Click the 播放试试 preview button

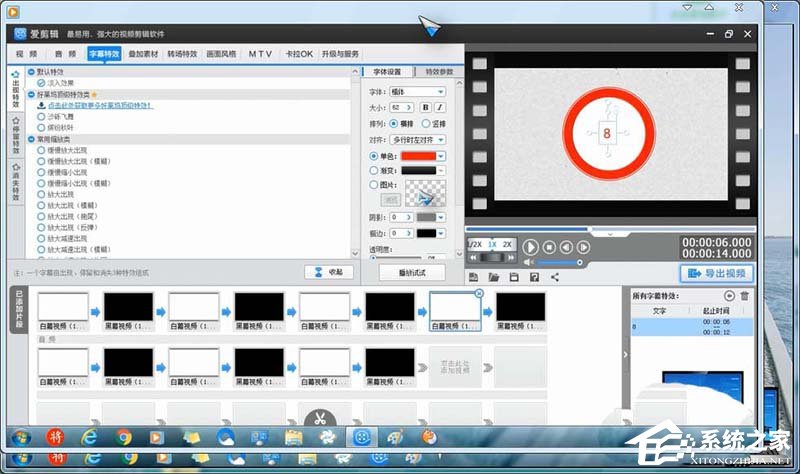(x=412, y=272)
